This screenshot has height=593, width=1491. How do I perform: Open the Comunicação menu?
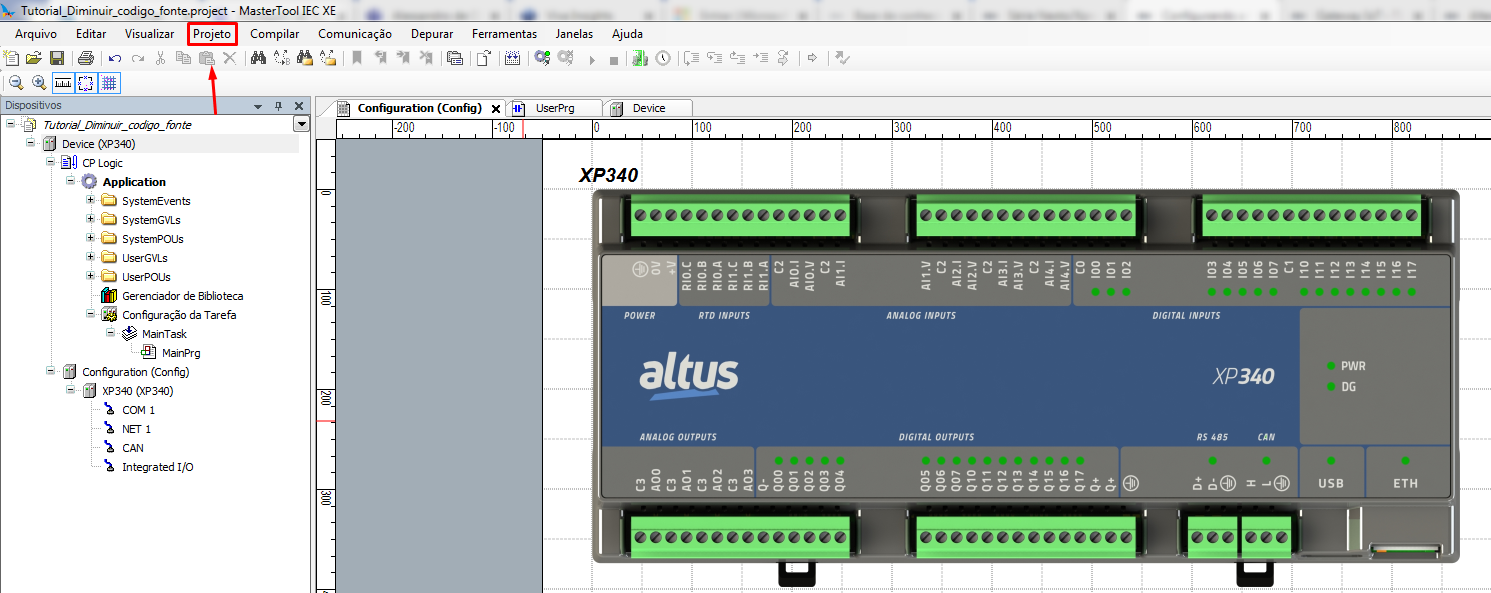355,33
